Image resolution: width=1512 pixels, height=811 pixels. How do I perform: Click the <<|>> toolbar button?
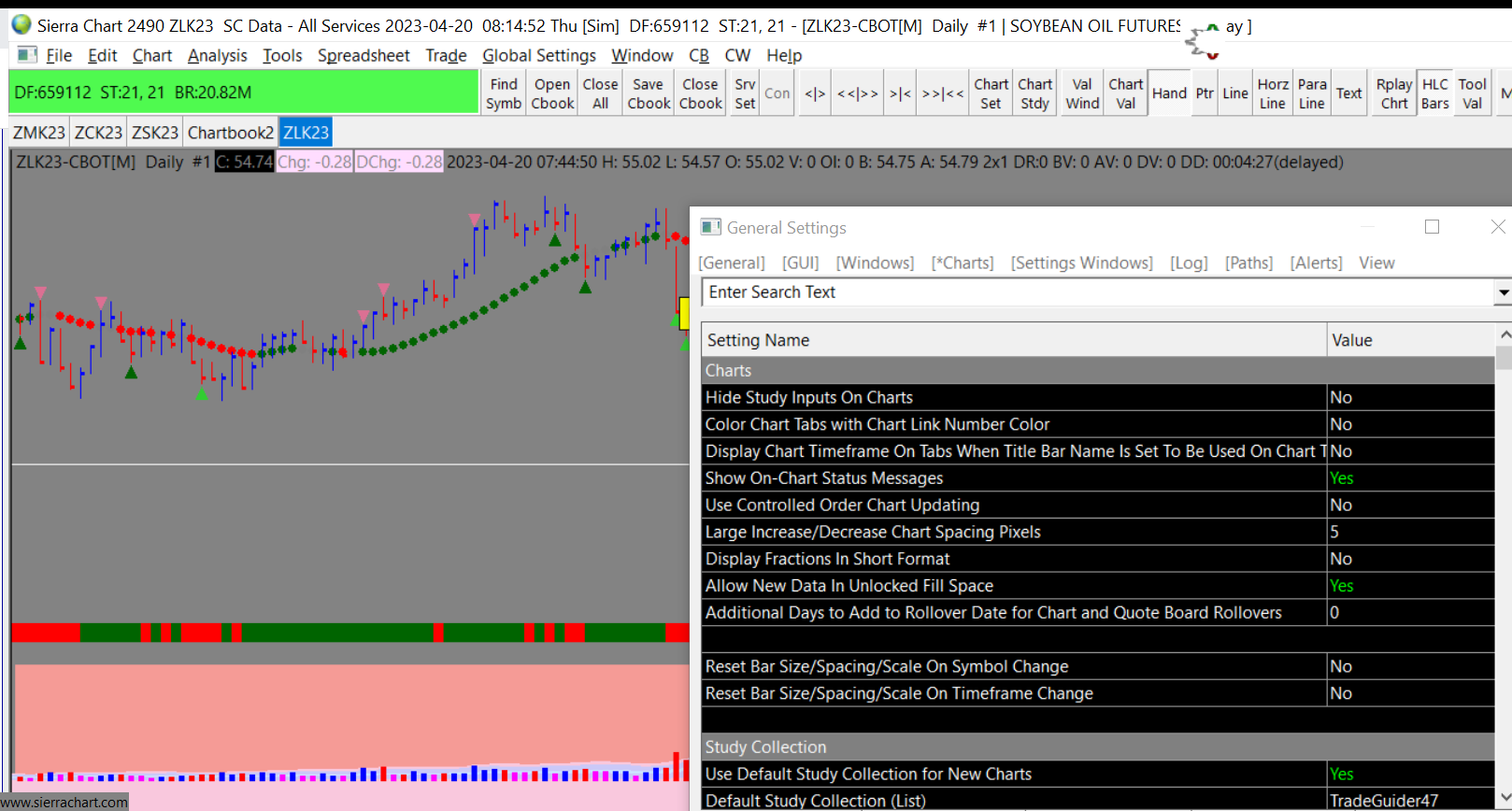tap(858, 93)
